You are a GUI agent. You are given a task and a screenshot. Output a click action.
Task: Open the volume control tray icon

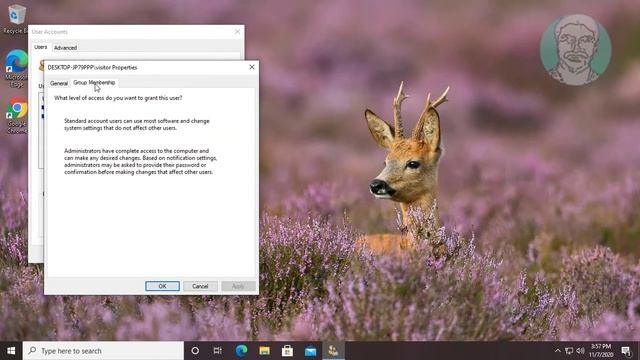tap(580, 351)
